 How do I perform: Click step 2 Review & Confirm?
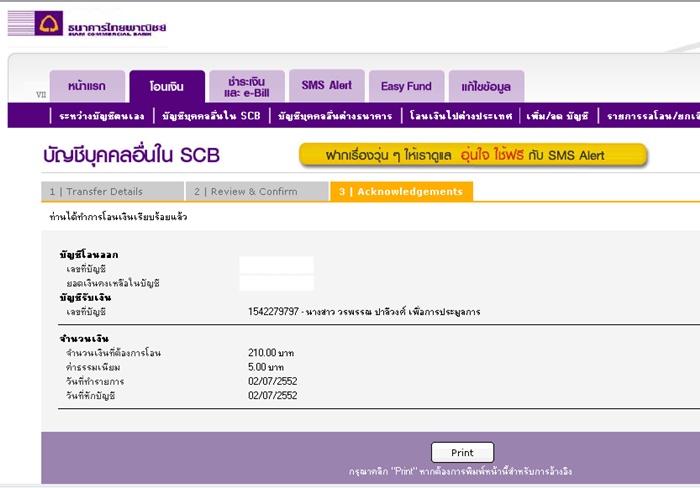pyautogui.click(x=257, y=192)
